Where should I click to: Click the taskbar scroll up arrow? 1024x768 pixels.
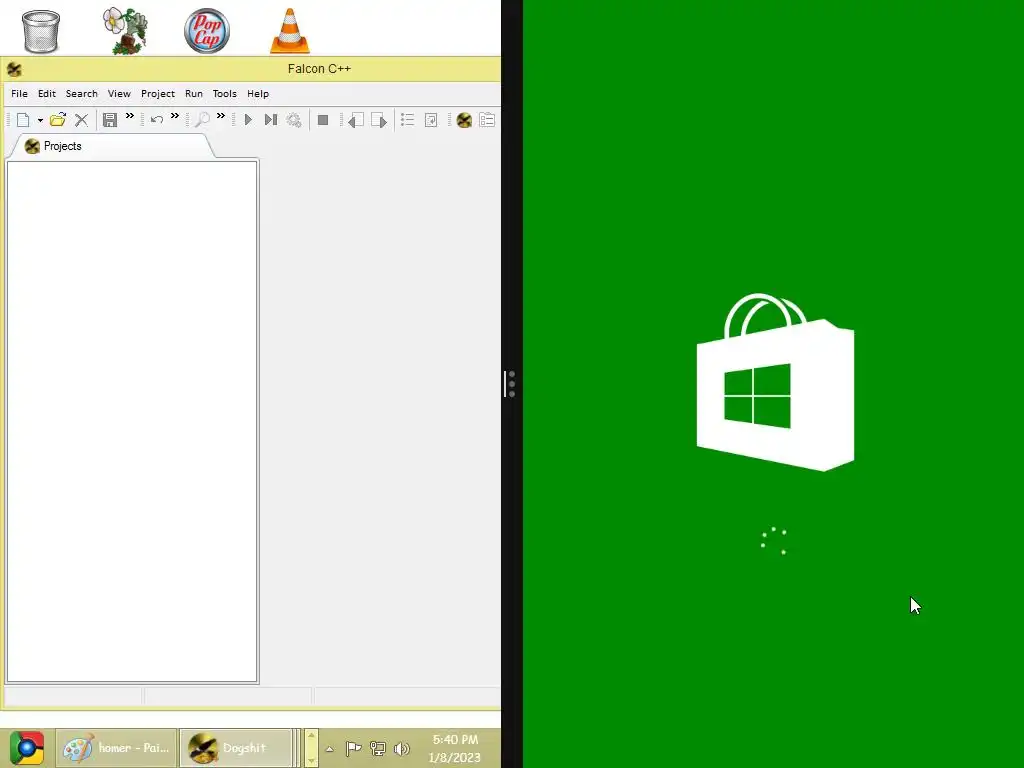tap(312, 736)
